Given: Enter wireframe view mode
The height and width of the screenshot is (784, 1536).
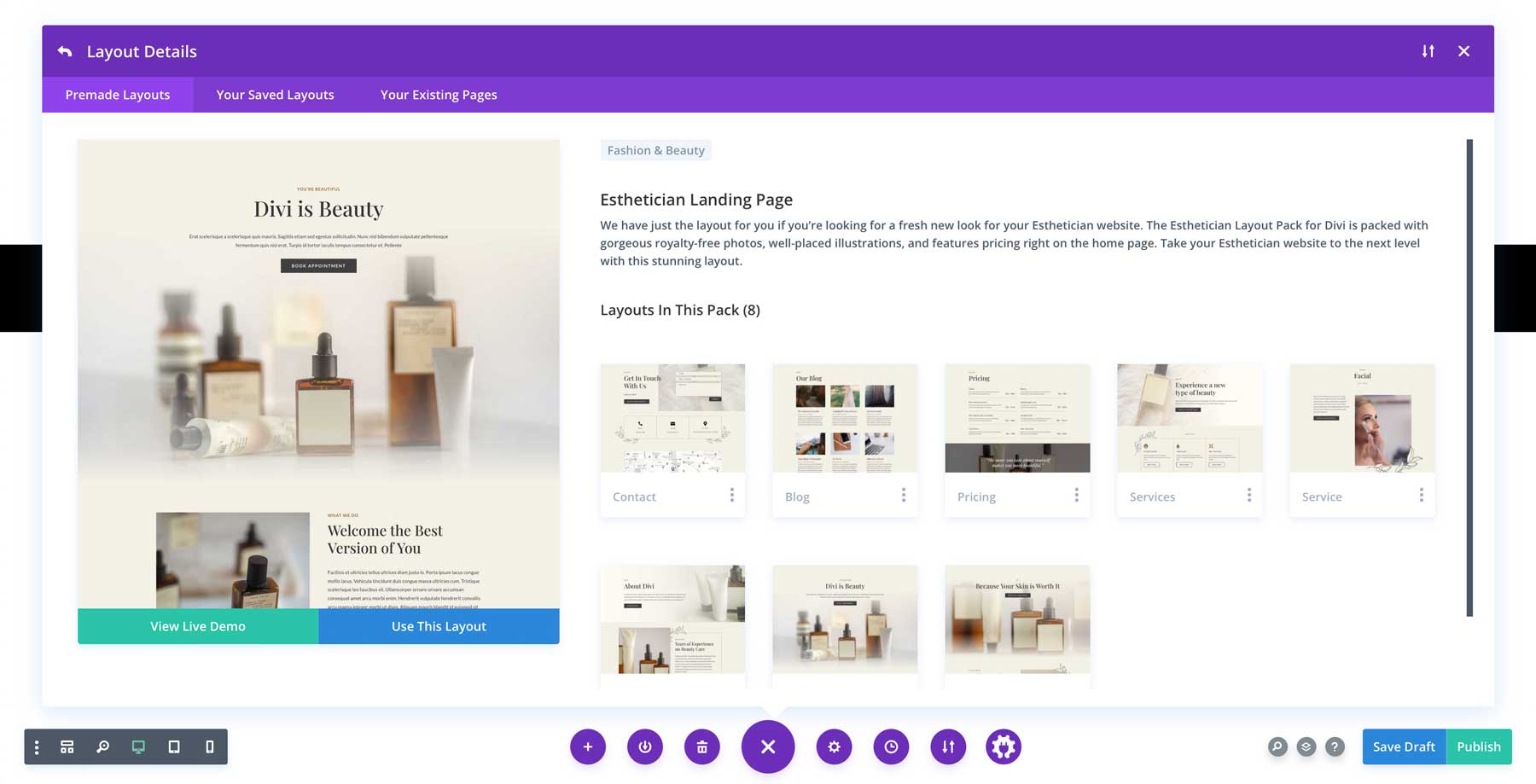Looking at the screenshot, I should pyautogui.click(x=67, y=746).
